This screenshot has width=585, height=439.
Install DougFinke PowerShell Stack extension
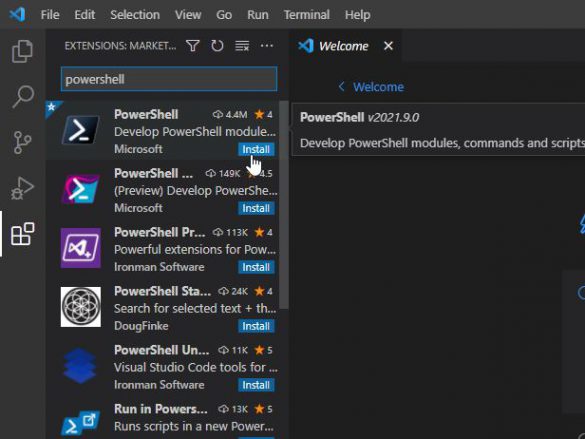point(256,326)
